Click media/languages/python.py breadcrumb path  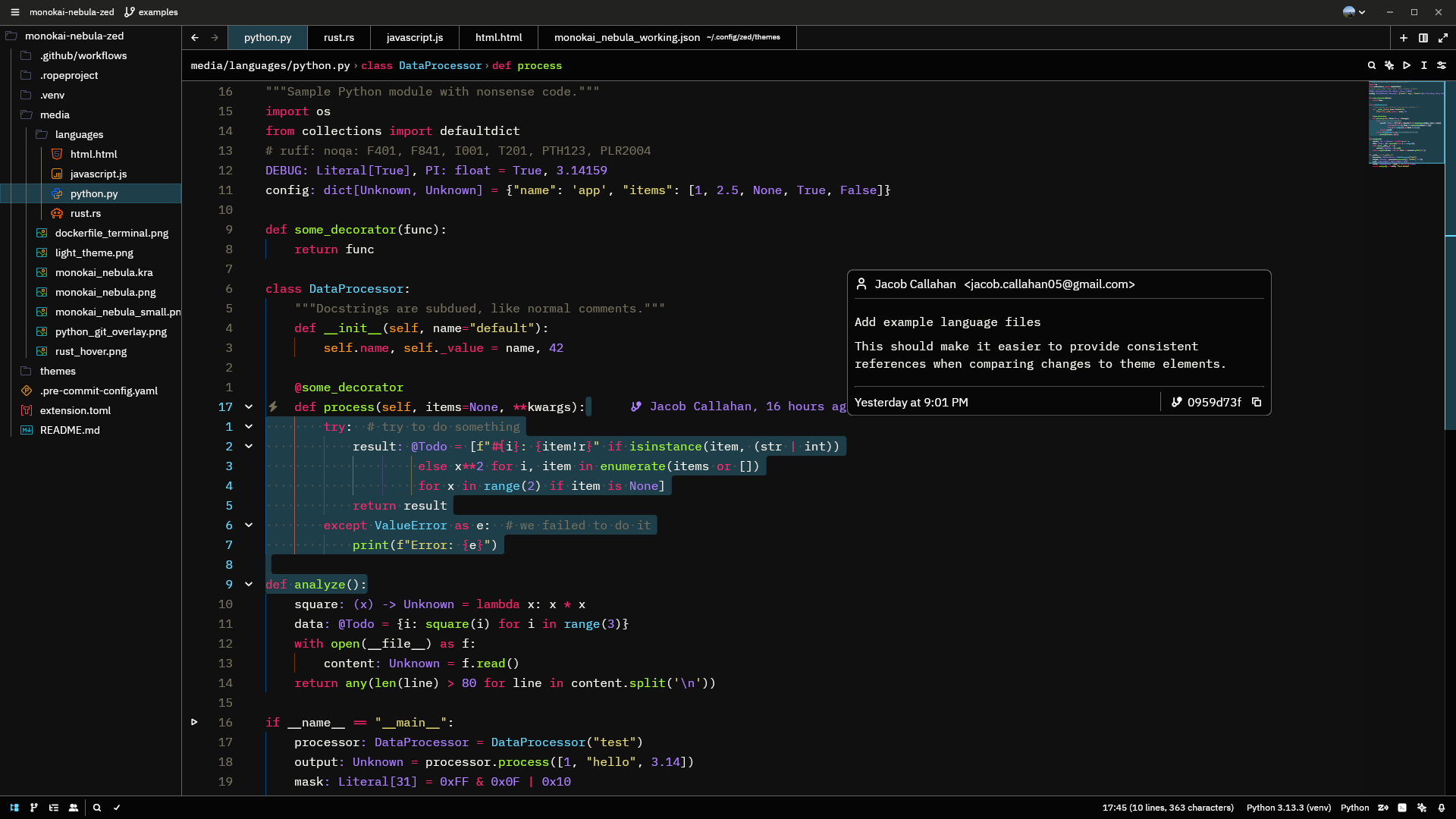point(270,66)
